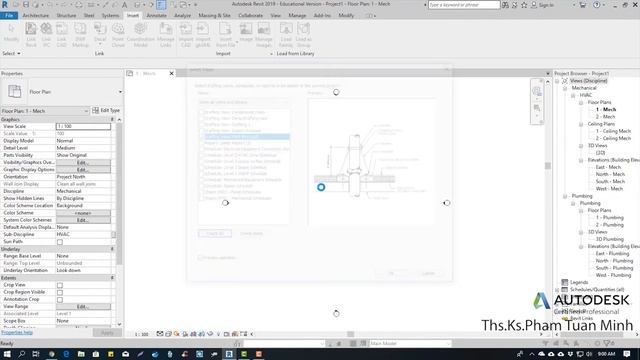Open the File tab
Image resolution: width=640 pixels, height=360 pixels.
9,16
